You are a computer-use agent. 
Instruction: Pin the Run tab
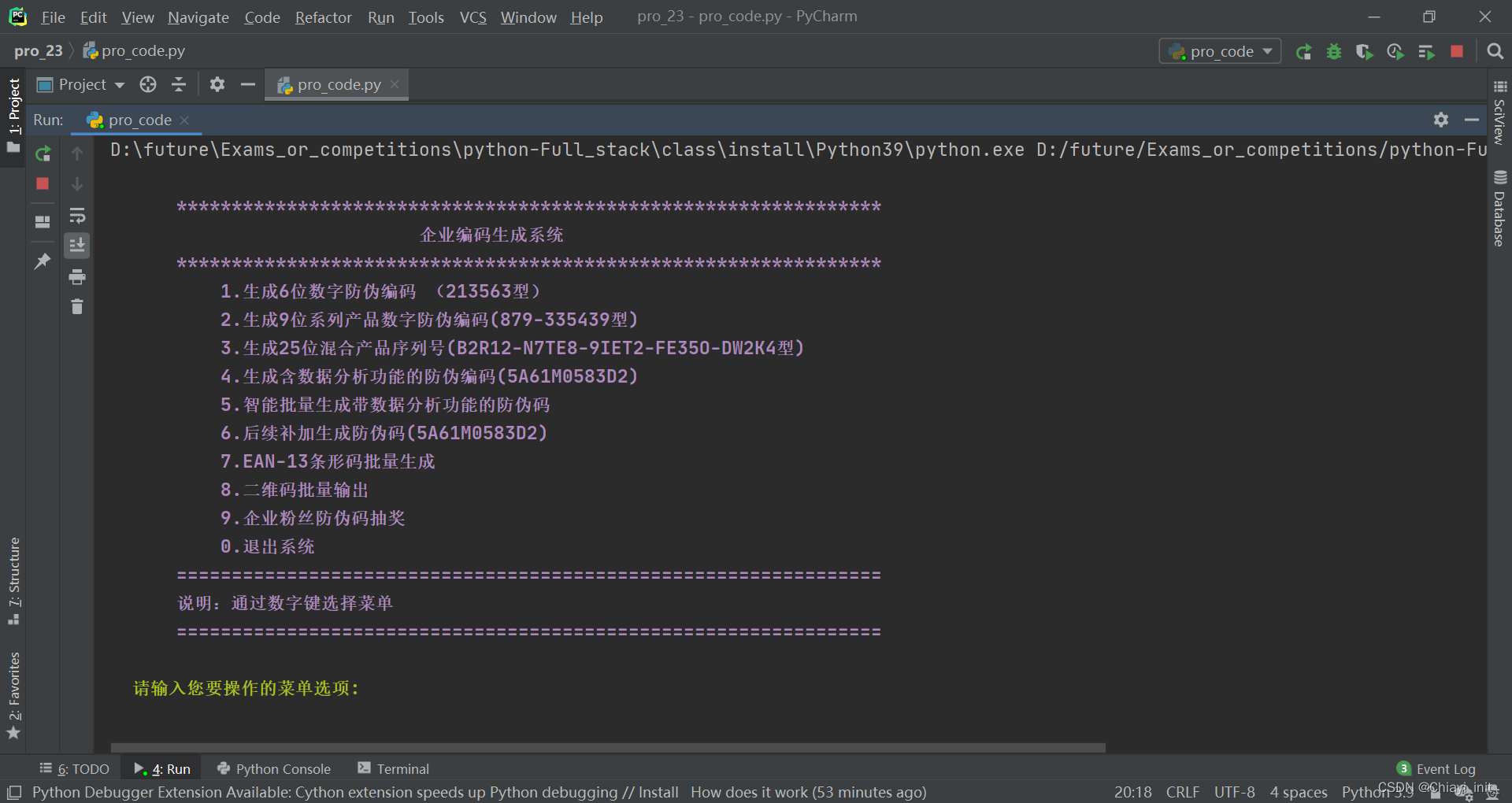(43, 261)
